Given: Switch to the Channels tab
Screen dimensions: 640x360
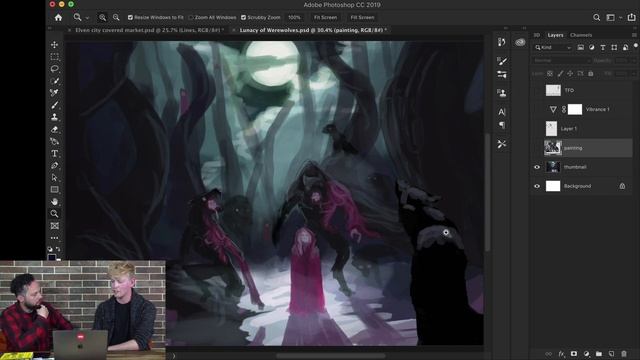Looking at the screenshot, I should (581, 35).
